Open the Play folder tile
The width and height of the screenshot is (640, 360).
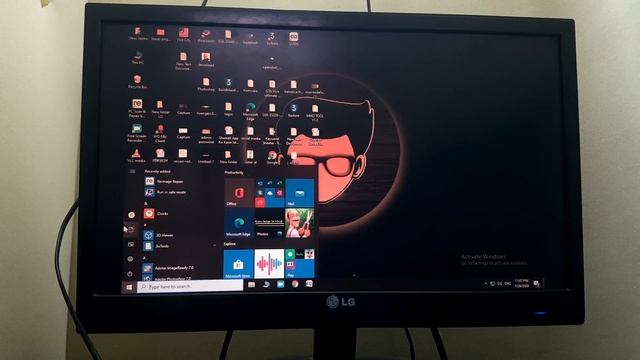coord(300,264)
